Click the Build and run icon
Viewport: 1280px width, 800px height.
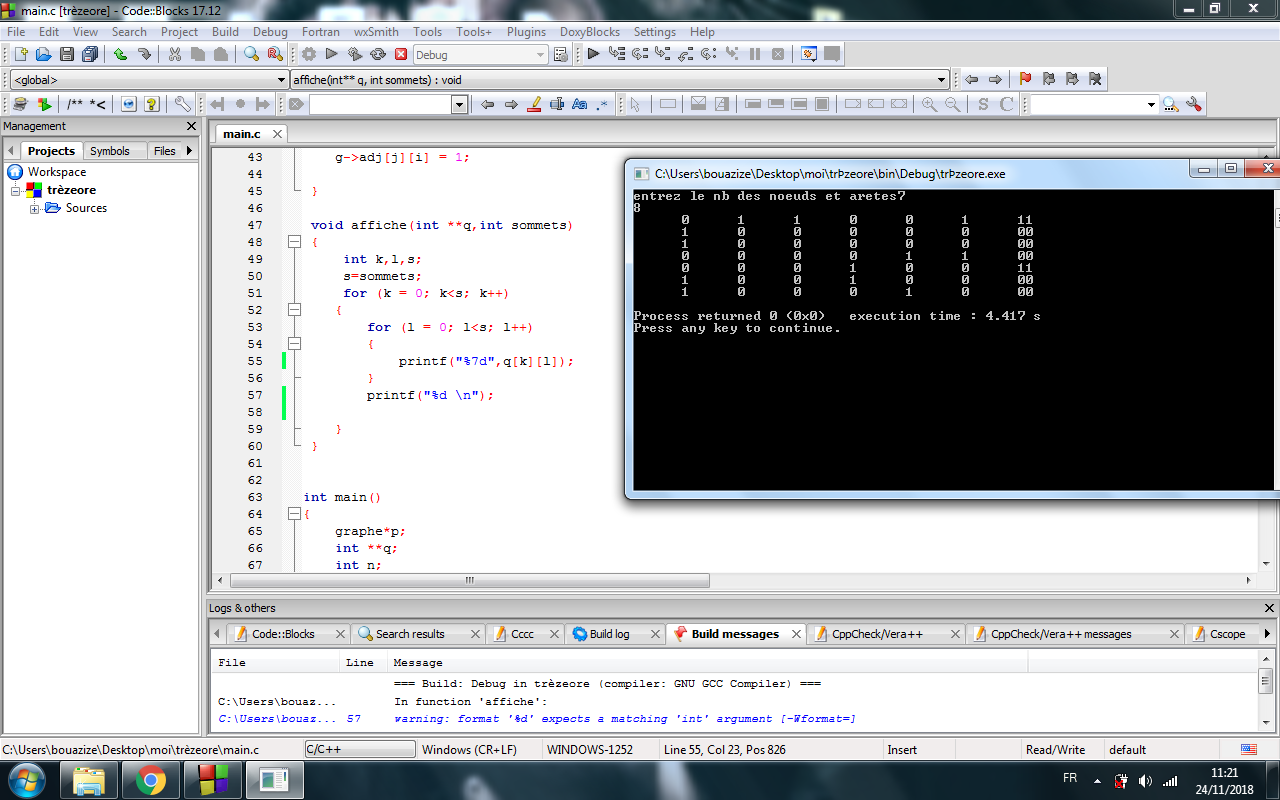pyautogui.click(x=355, y=54)
